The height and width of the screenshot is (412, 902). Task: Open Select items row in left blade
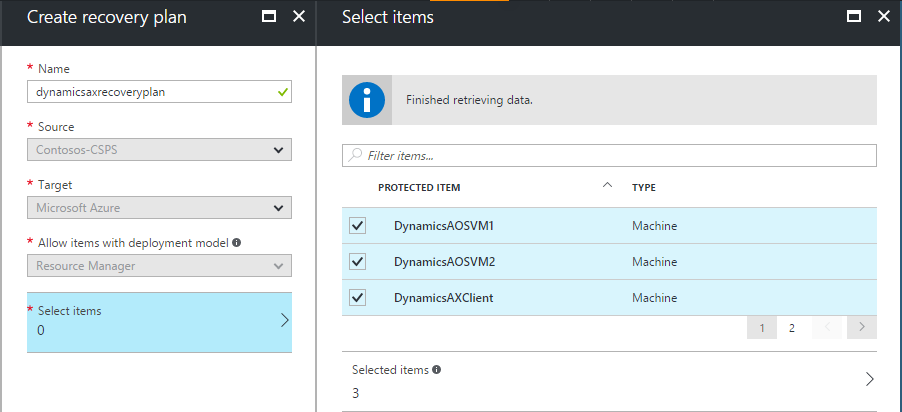[159, 322]
